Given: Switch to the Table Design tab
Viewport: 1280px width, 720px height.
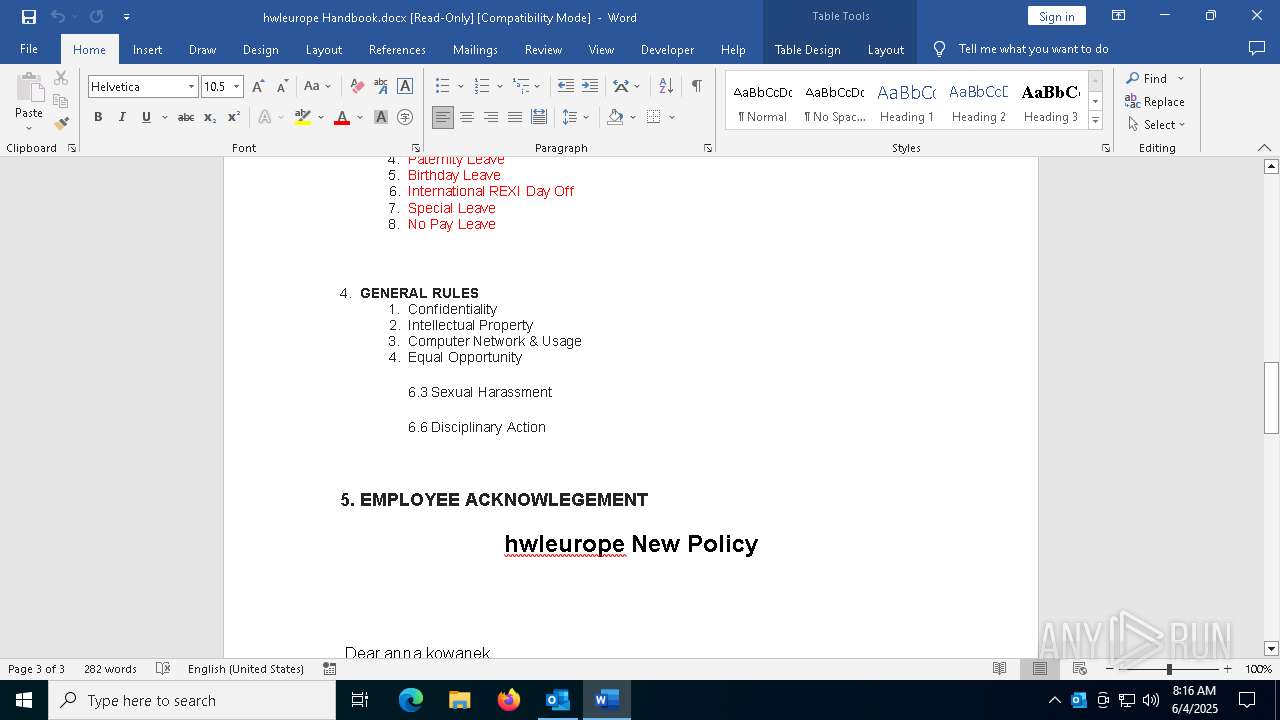Looking at the screenshot, I should click(807, 49).
